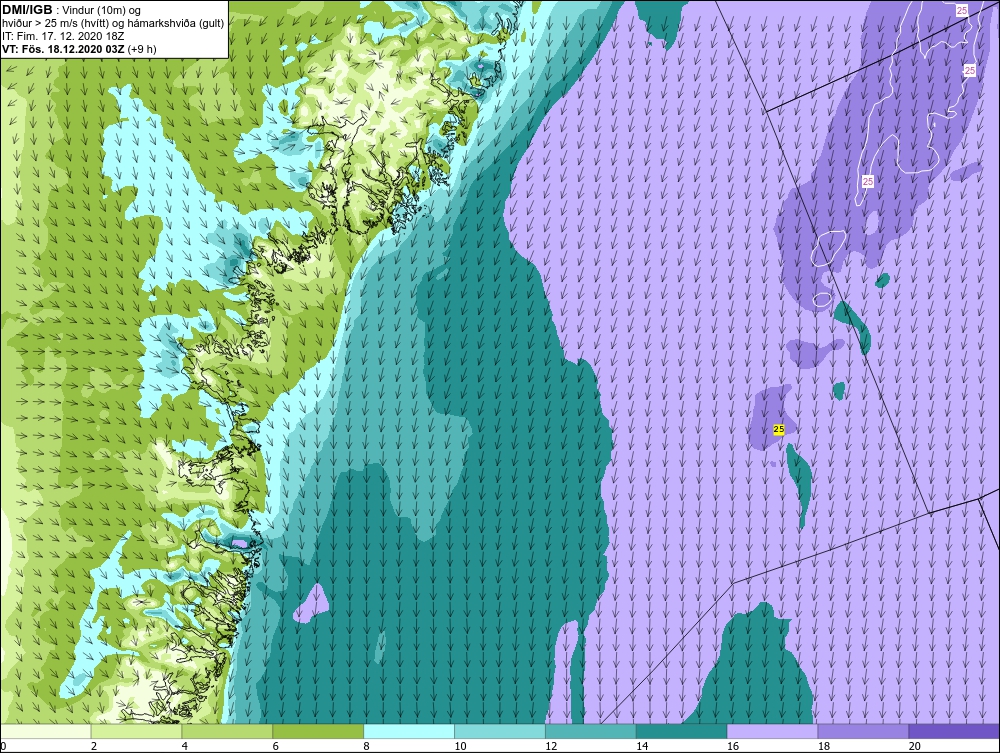
Task: Click the yellow-highlighted 25 maximum gust label
Action: point(779,430)
